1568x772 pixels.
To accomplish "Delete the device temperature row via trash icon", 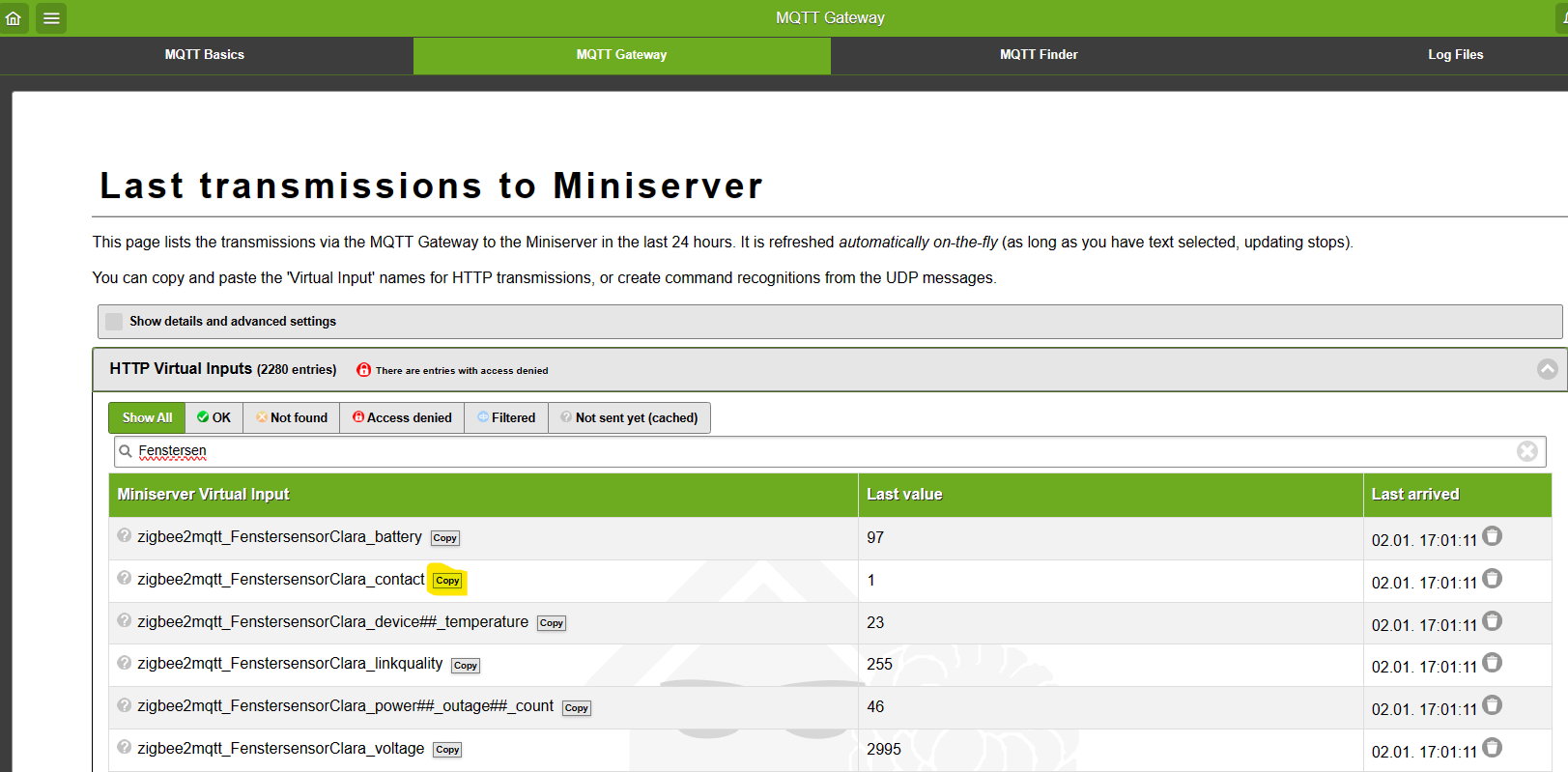I will 1492,621.
